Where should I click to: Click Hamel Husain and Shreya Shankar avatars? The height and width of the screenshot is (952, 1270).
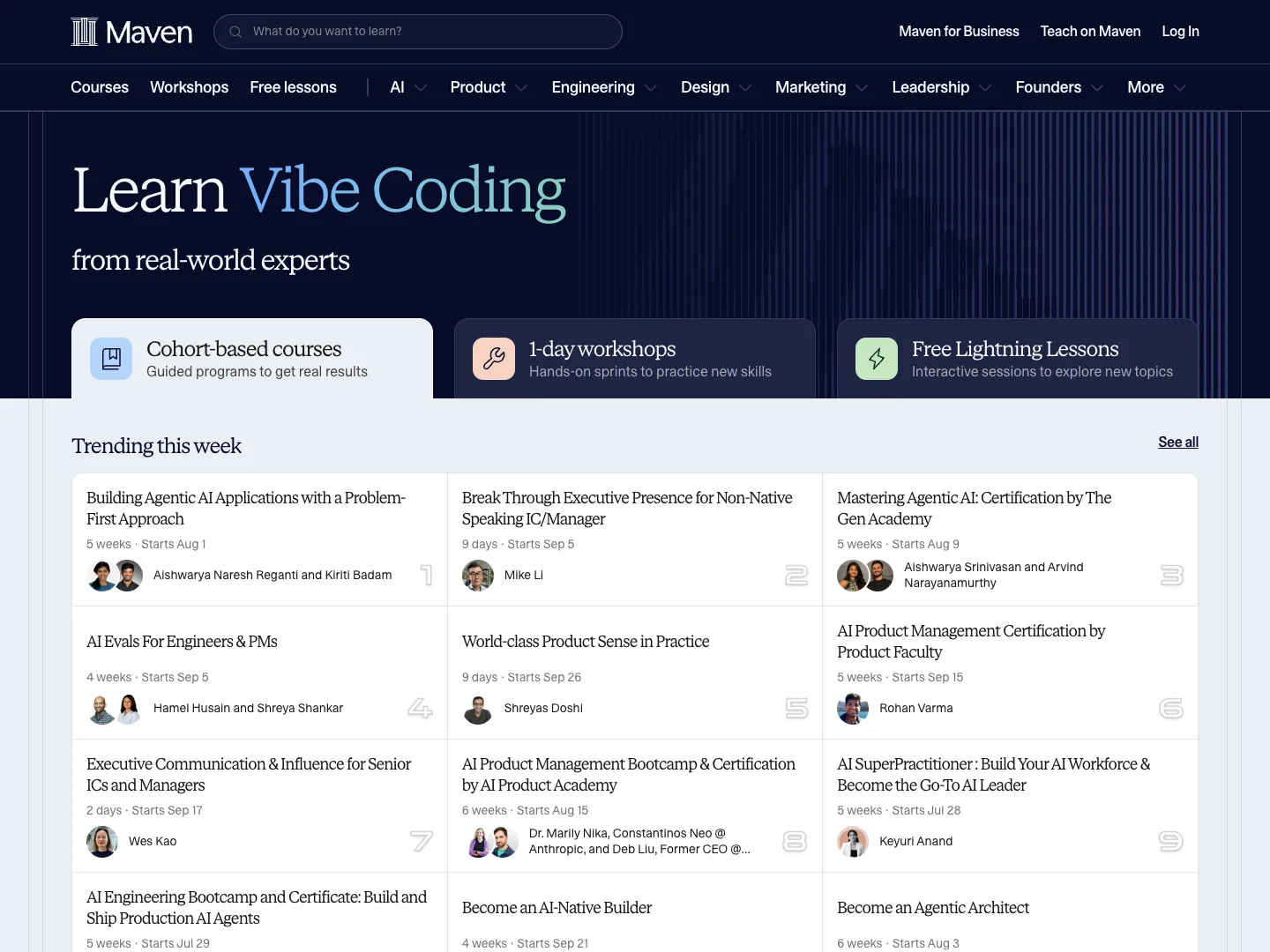116,709
